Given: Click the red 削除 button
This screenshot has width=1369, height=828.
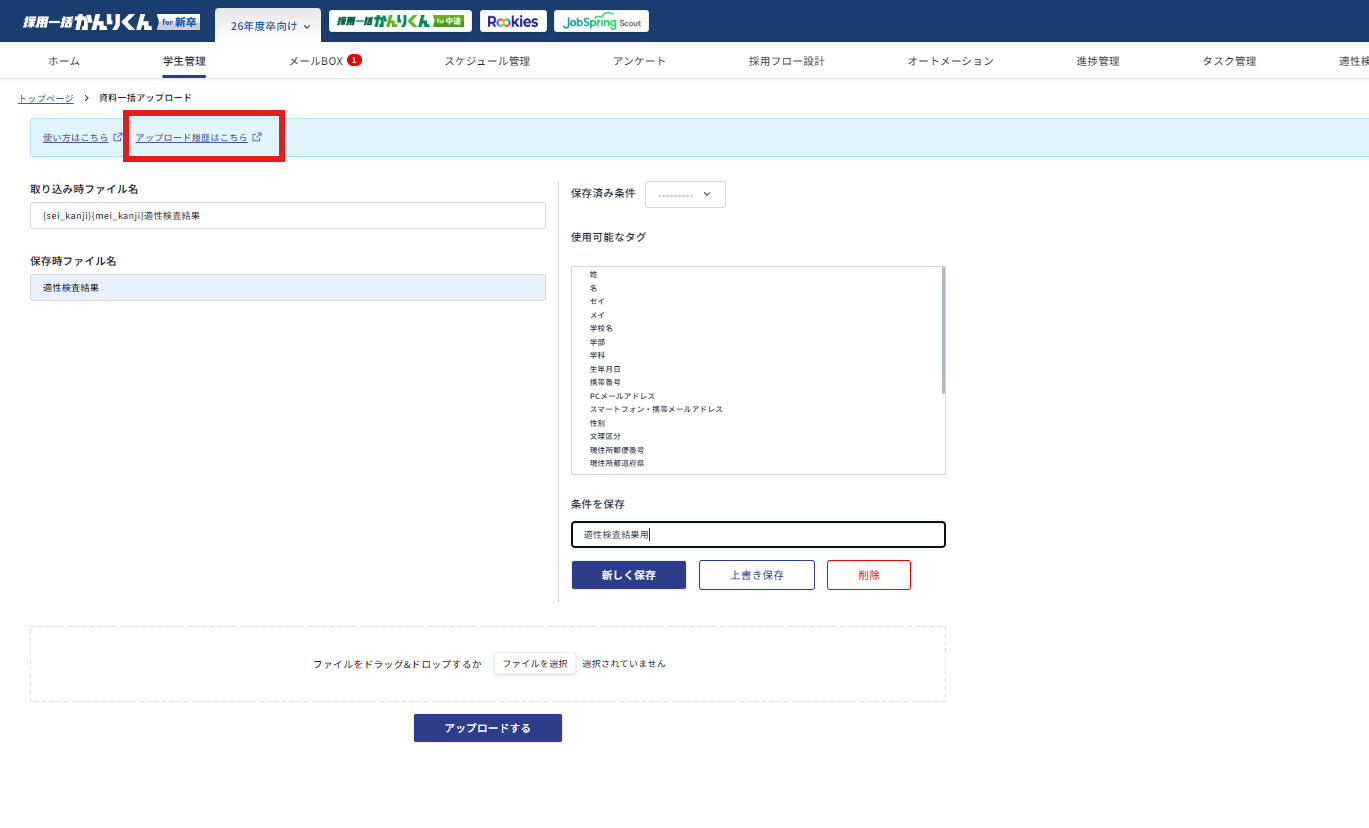Looking at the screenshot, I should click(868, 575).
